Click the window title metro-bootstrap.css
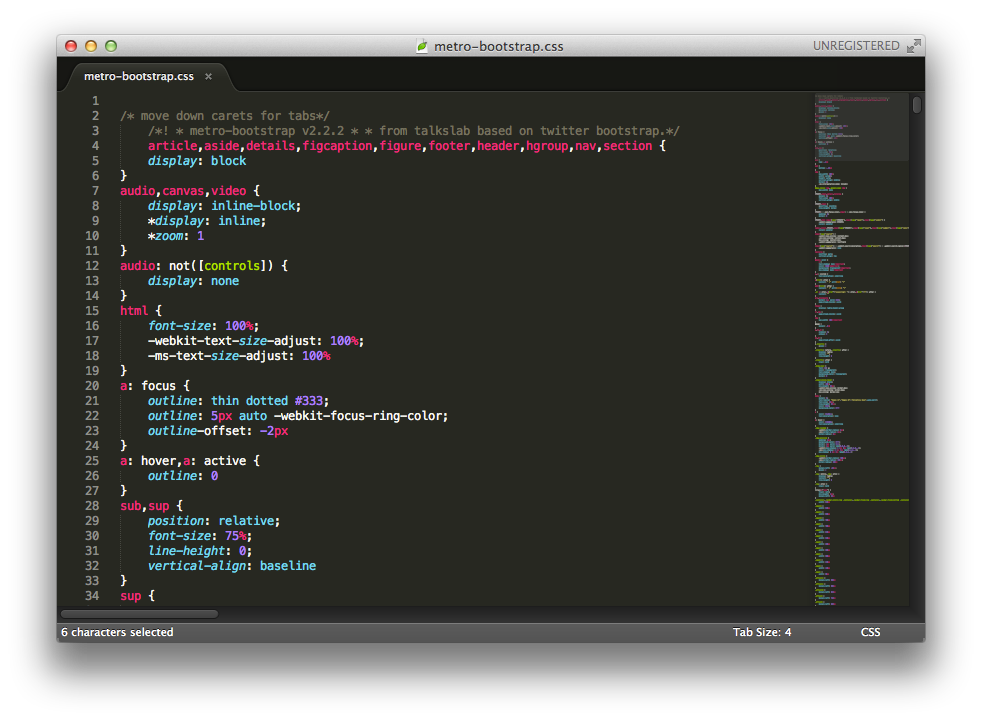 point(499,46)
